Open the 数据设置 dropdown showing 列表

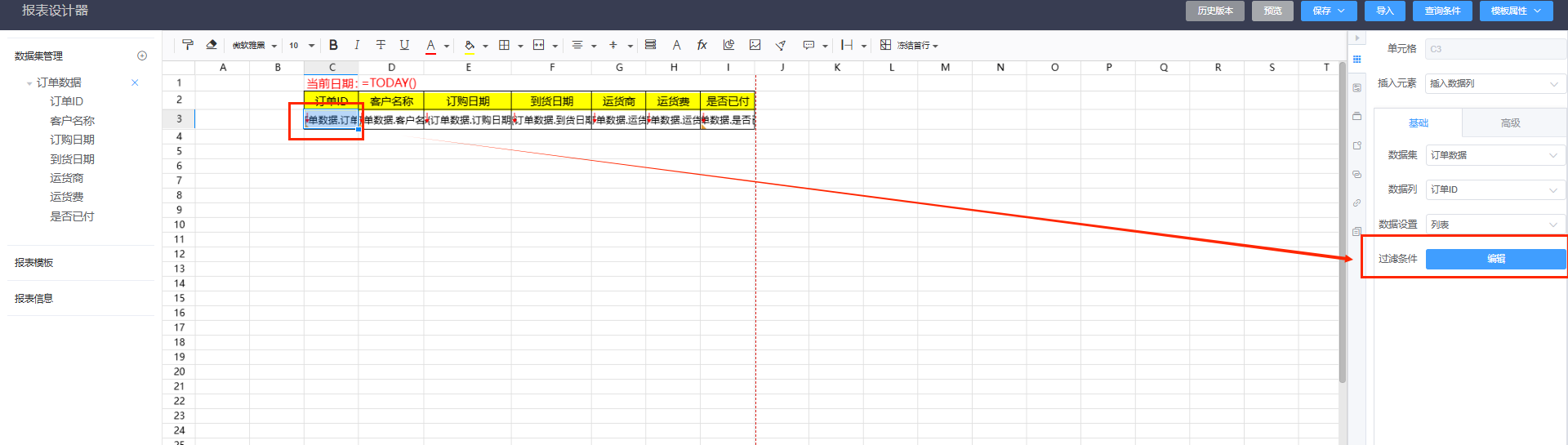(x=1494, y=225)
